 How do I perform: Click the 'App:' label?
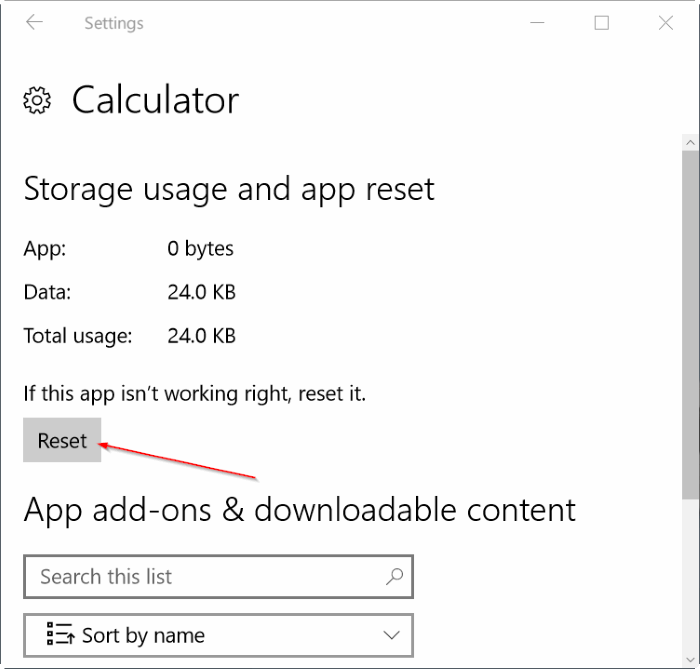click(45, 249)
